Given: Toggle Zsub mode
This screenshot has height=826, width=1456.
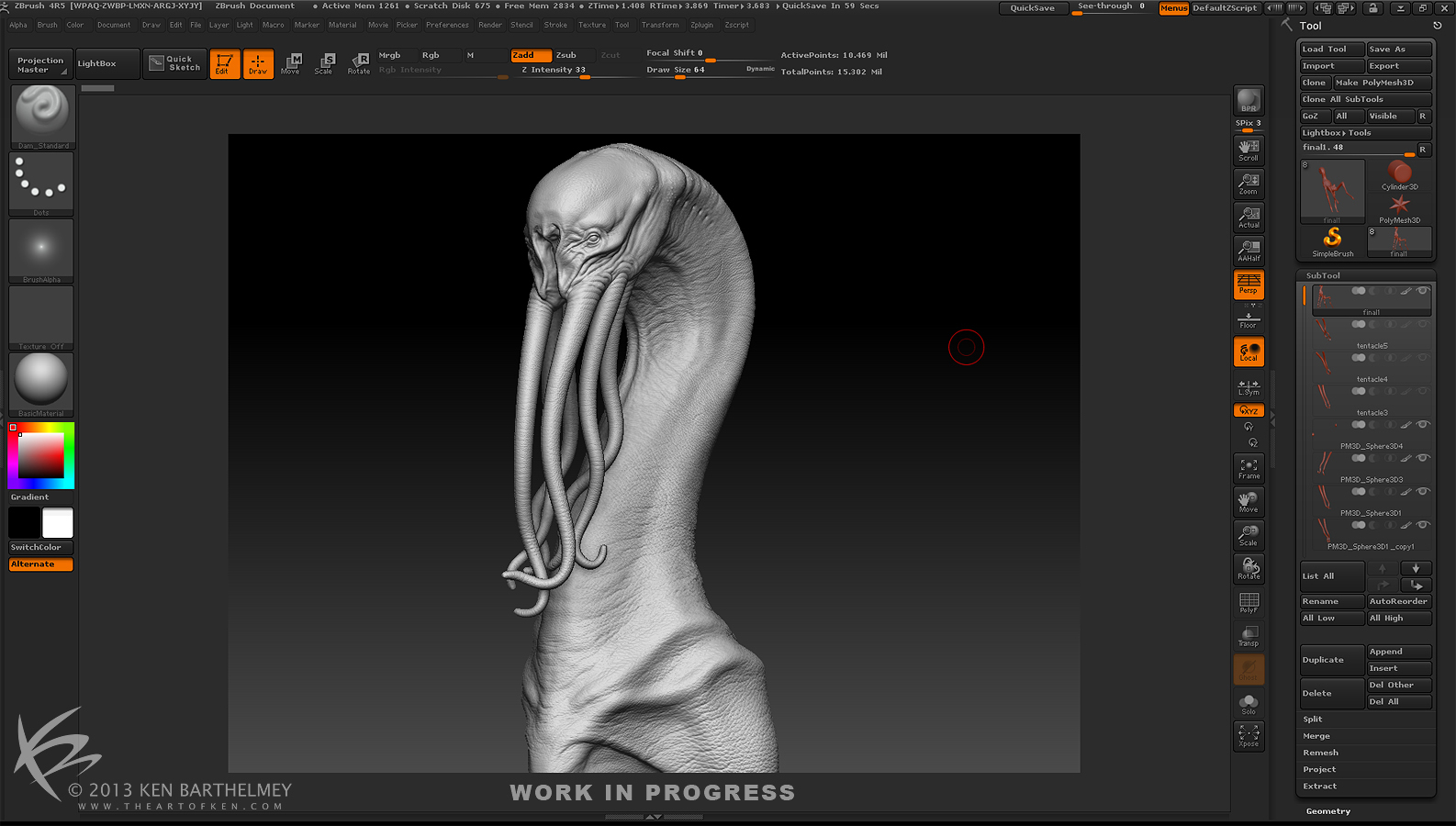Looking at the screenshot, I should (573, 55).
